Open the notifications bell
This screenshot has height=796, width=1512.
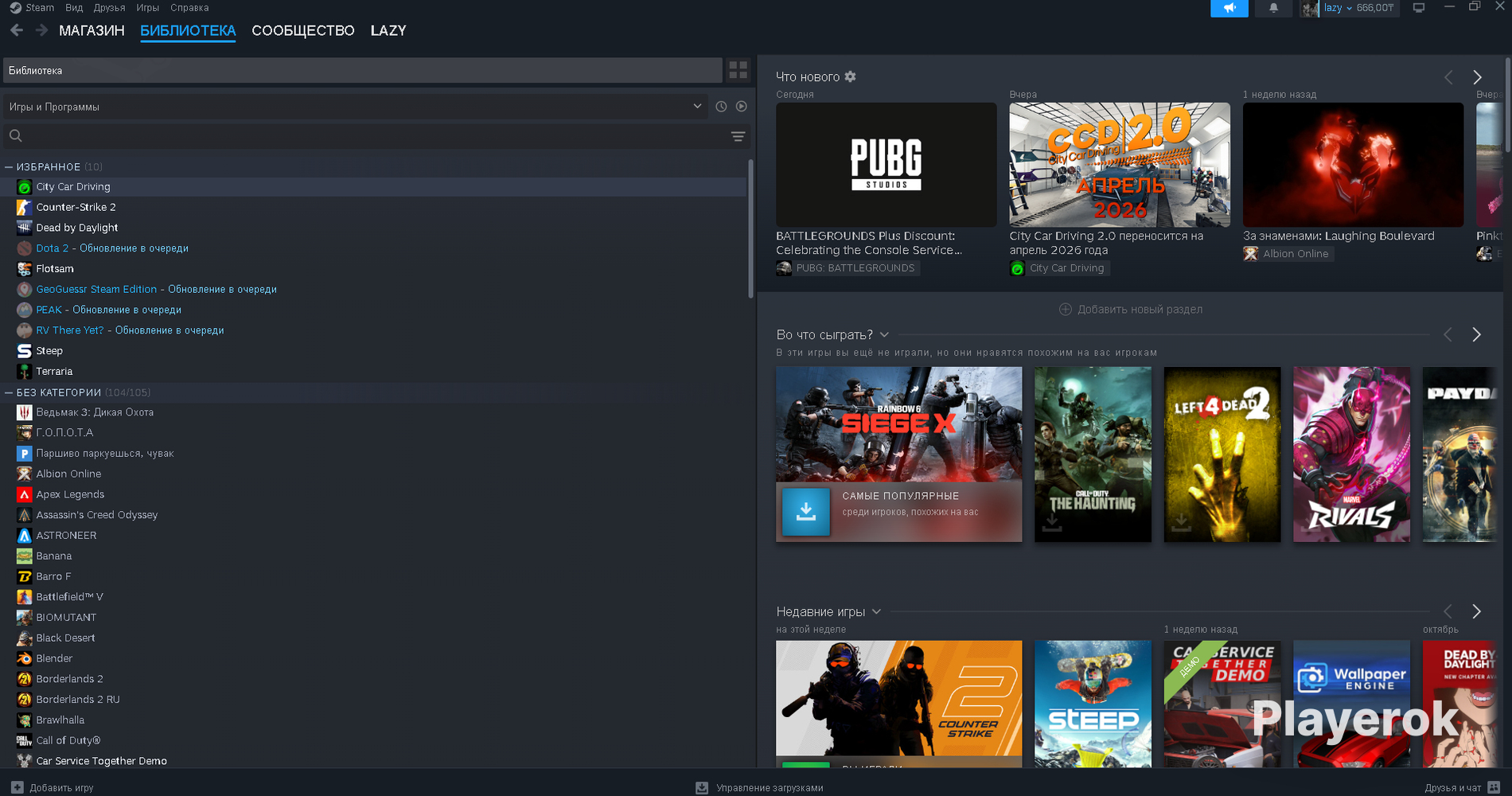point(1273,8)
